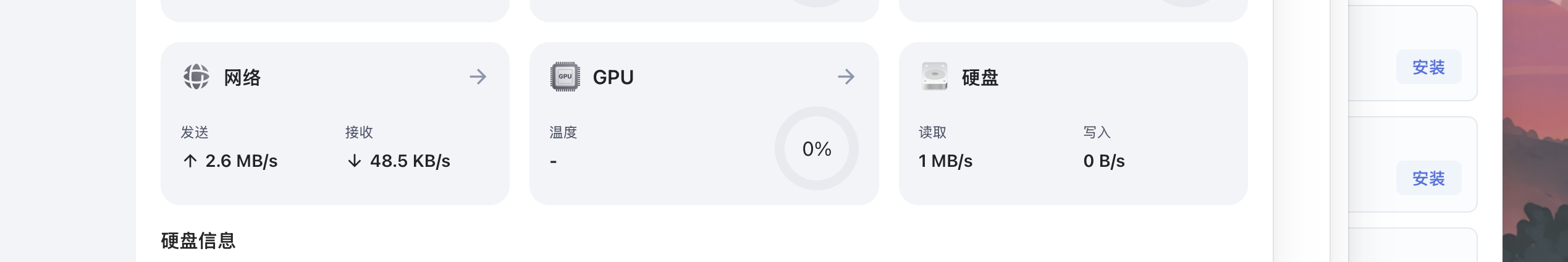
Task: Click the GPU 0% usage ring
Action: (817, 148)
